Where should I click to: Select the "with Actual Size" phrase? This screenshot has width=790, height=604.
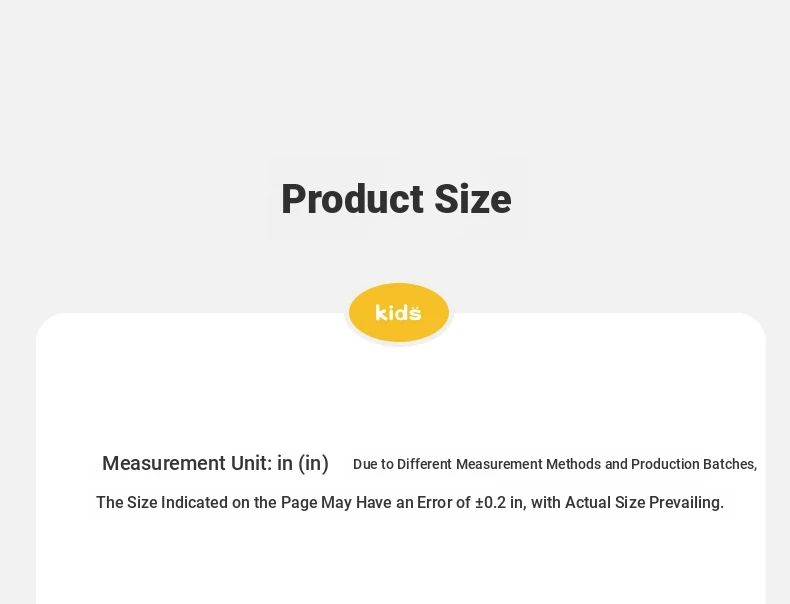588,502
